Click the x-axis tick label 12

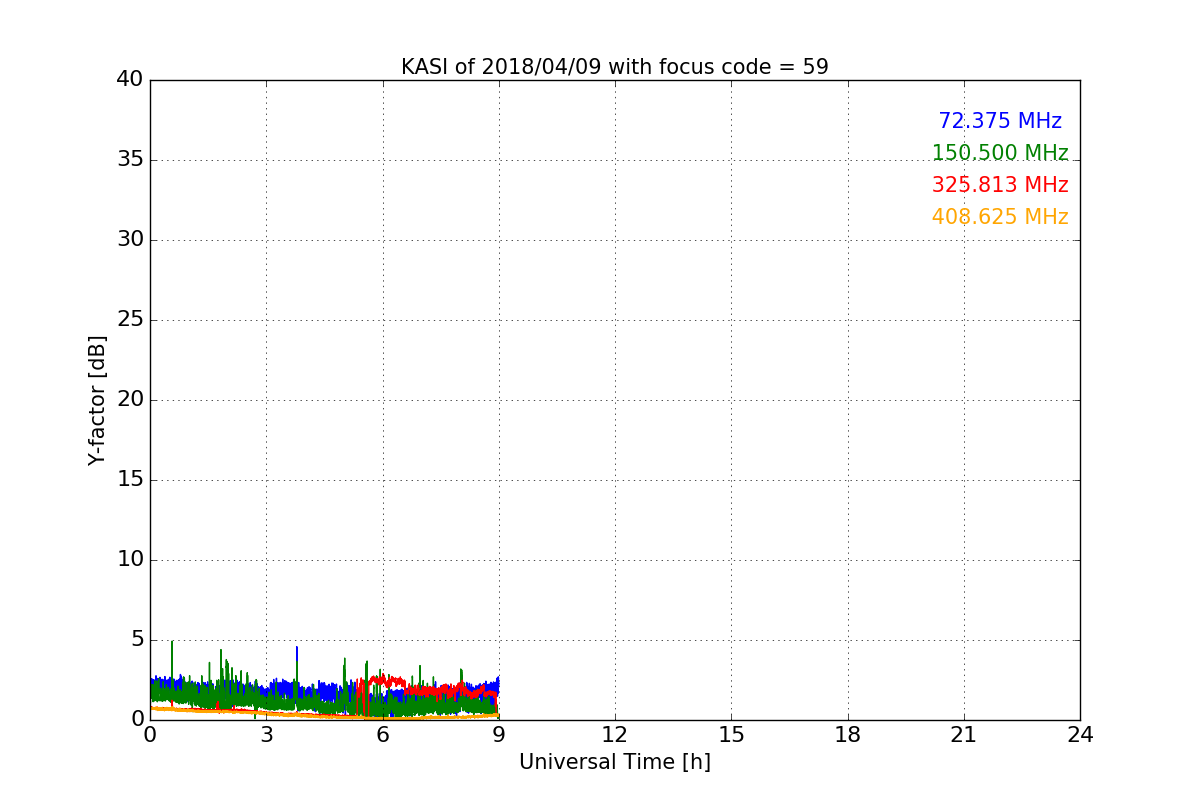[x=615, y=735]
